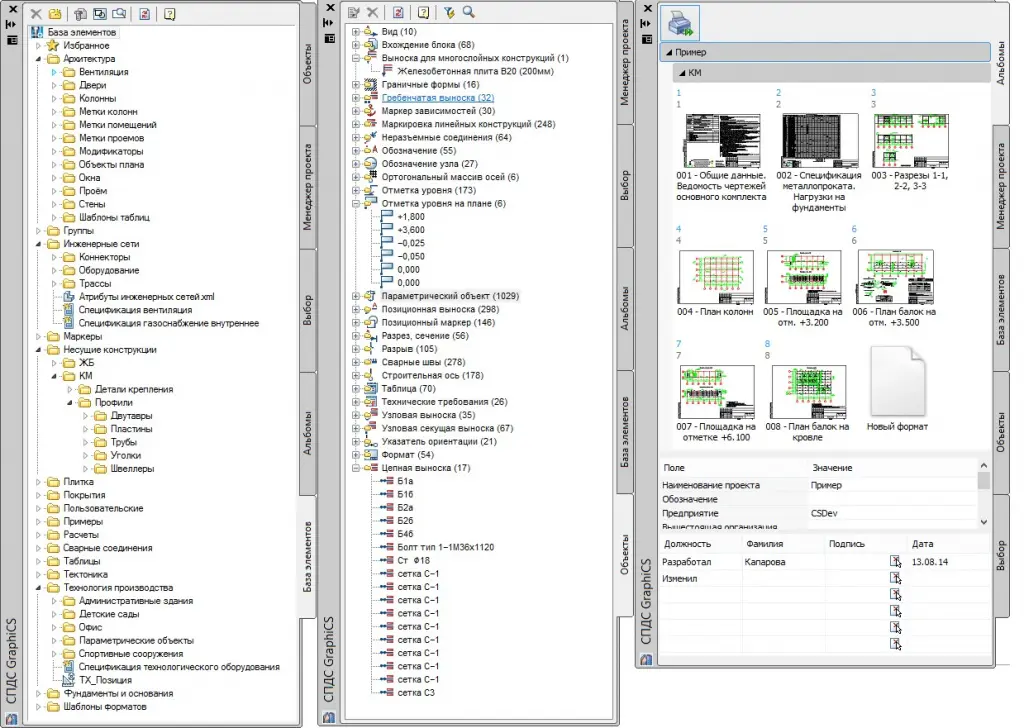Switch to Выбор tab in the middle panel

[625, 185]
